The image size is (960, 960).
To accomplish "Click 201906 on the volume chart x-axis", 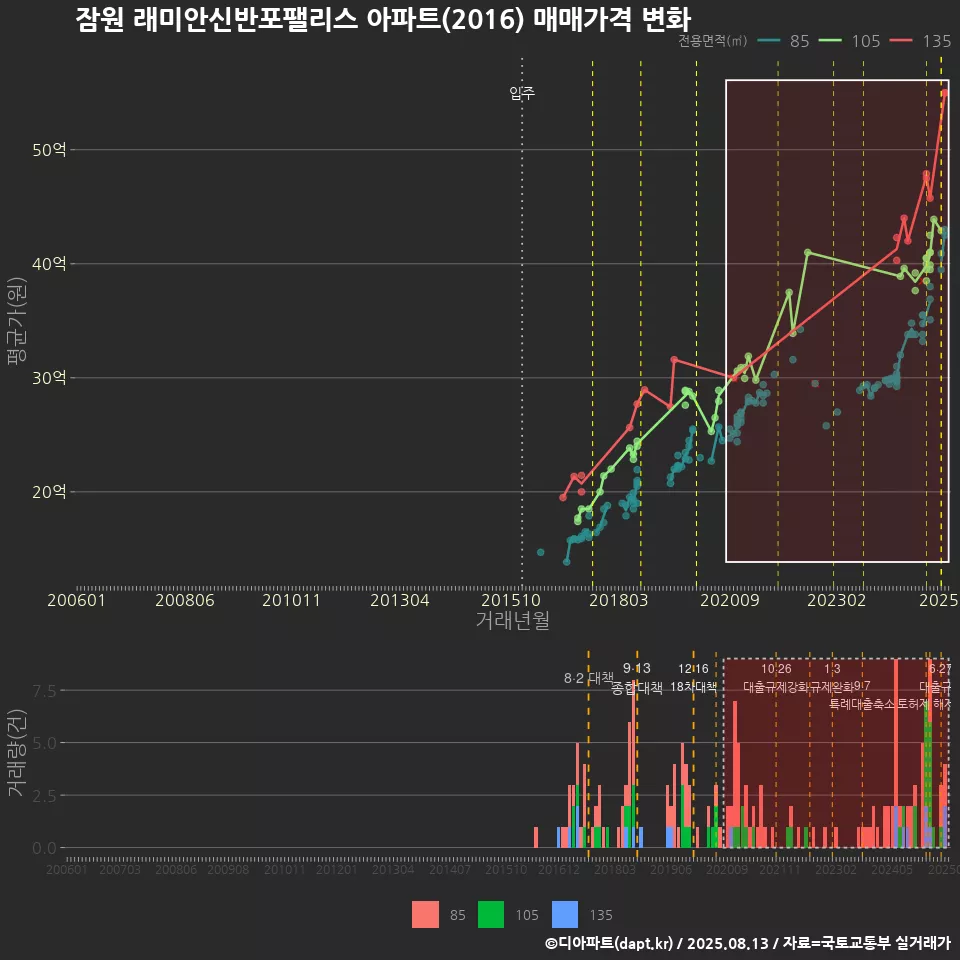I will tap(671, 869).
